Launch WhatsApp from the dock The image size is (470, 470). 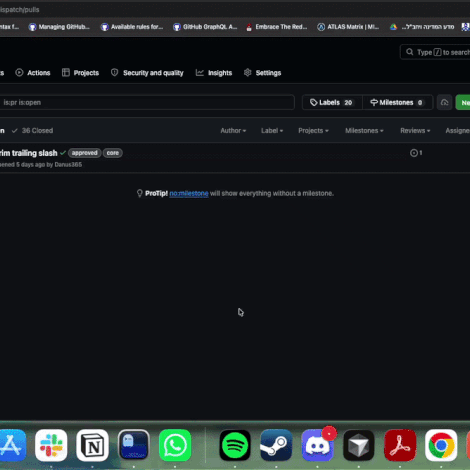click(x=175, y=445)
